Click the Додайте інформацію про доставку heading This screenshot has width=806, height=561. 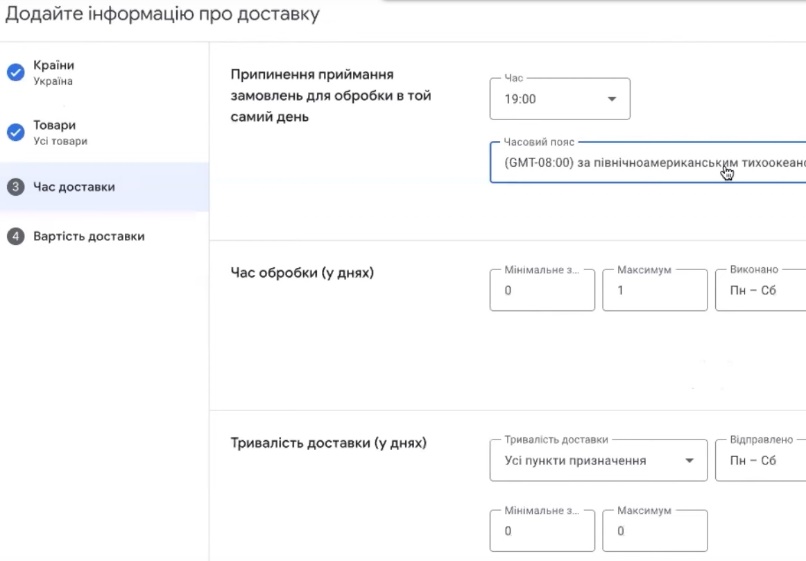[164, 15]
